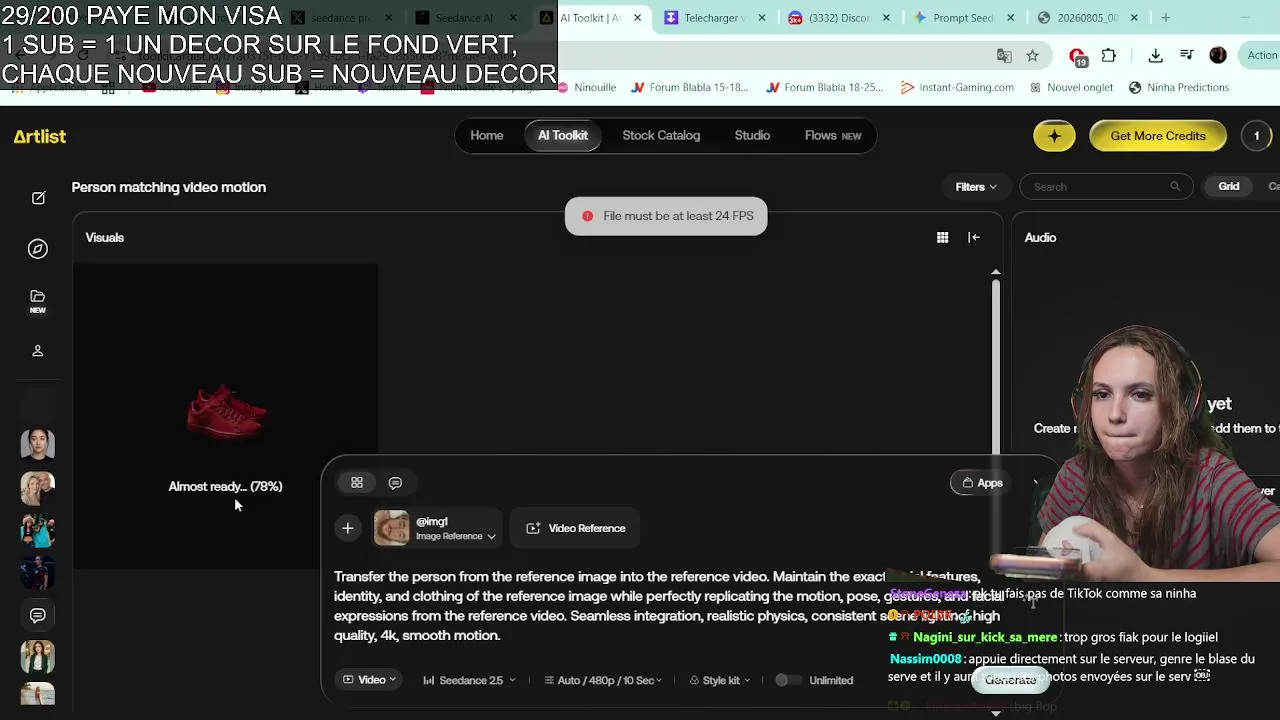Open the browser downloads icon
This screenshot has height=720, width=1280.
pos(1155,56)
